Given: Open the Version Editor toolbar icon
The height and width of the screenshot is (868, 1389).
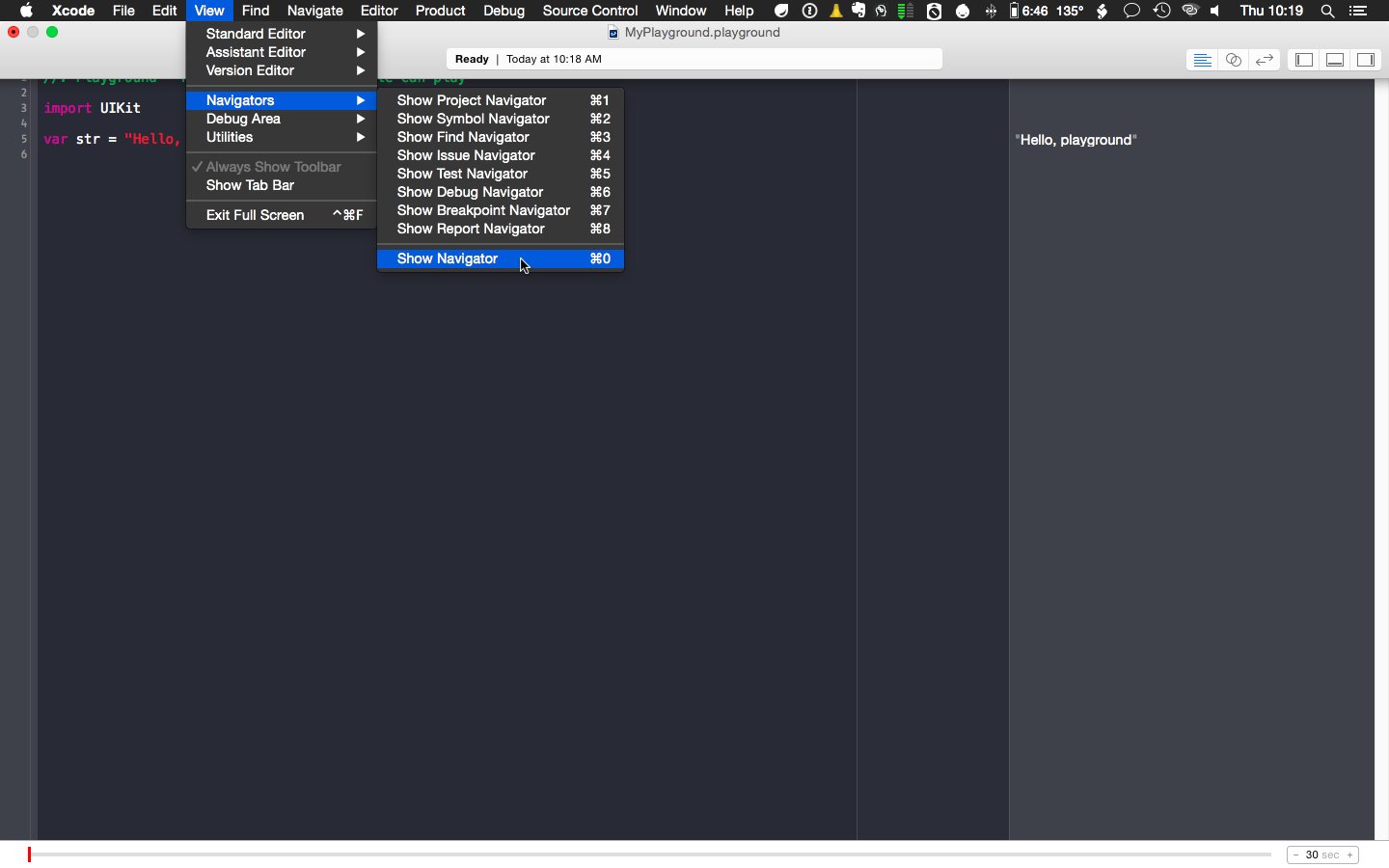Looking at the screenshot, I should coord(1265,60).
